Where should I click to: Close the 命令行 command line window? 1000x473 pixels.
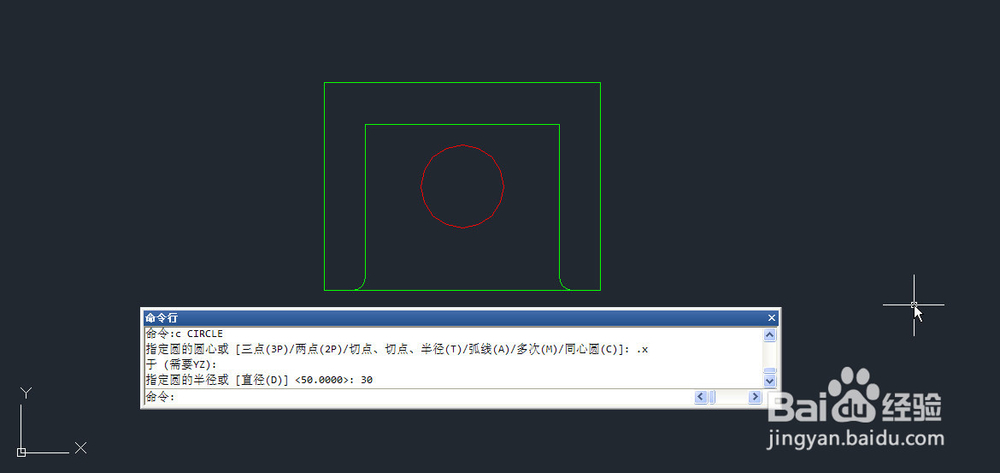pyautogui.click(x=771, y=317)
